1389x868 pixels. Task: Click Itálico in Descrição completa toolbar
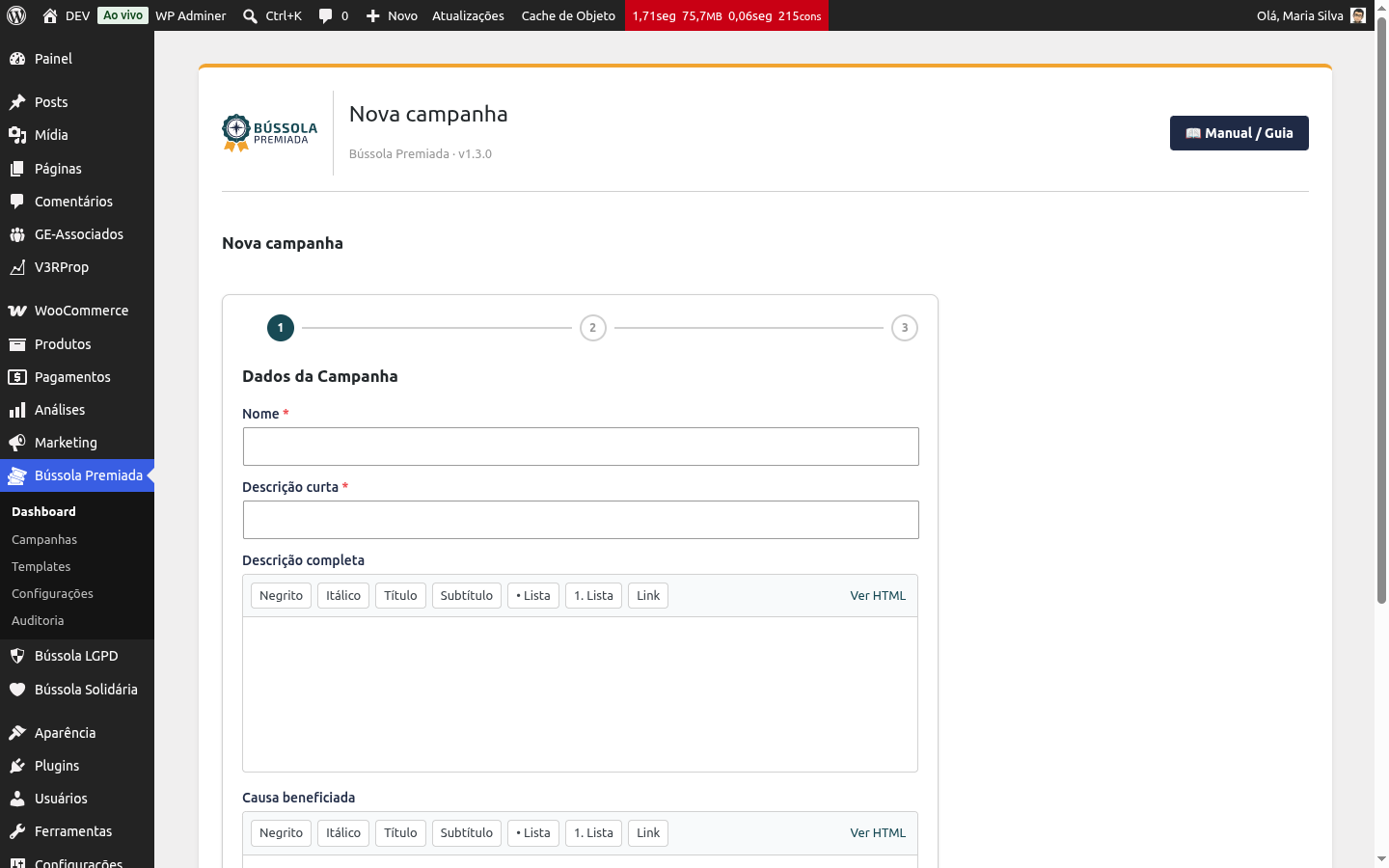pos(343,596)
